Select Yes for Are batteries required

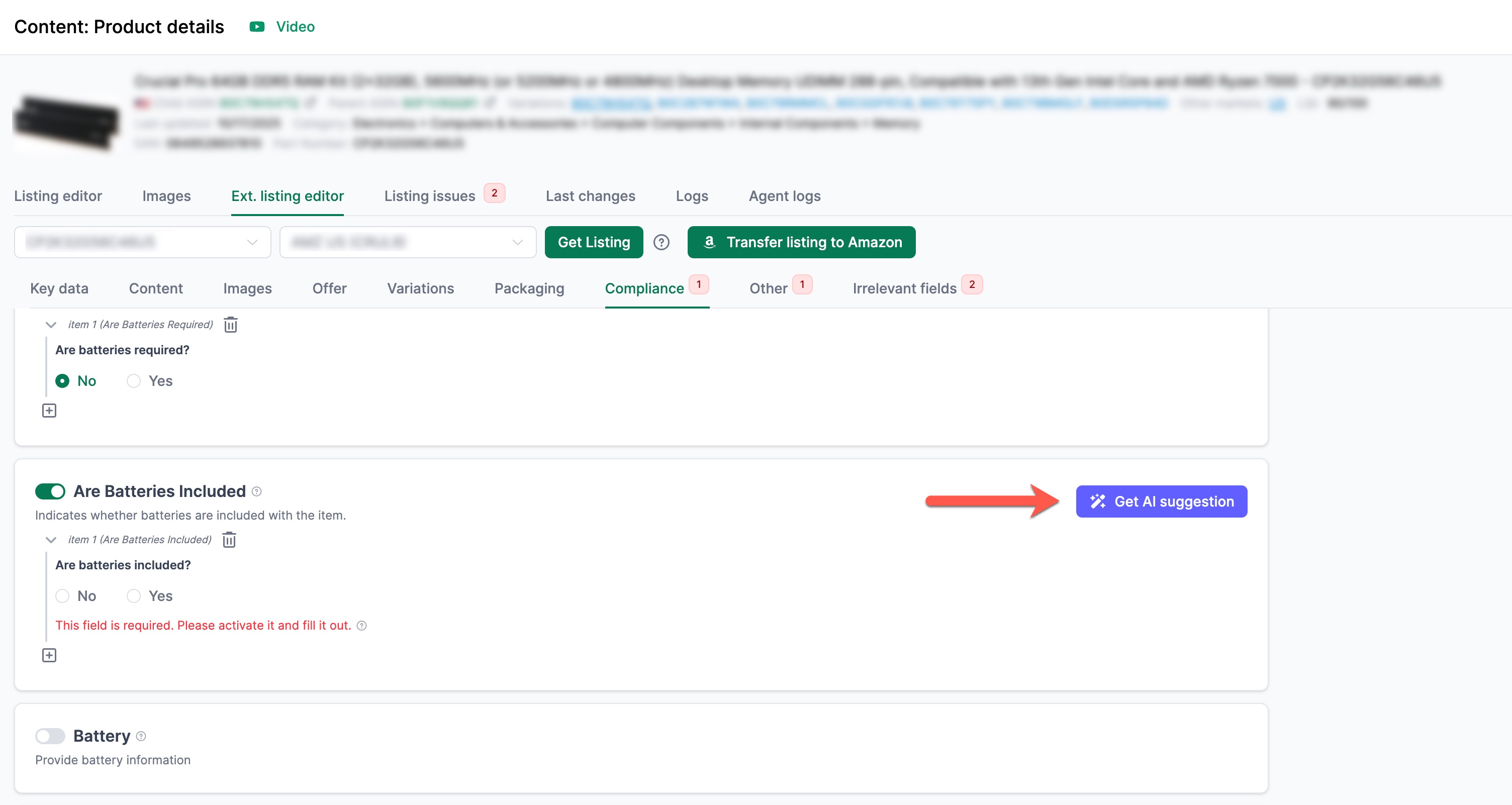[x=134, y=381]
